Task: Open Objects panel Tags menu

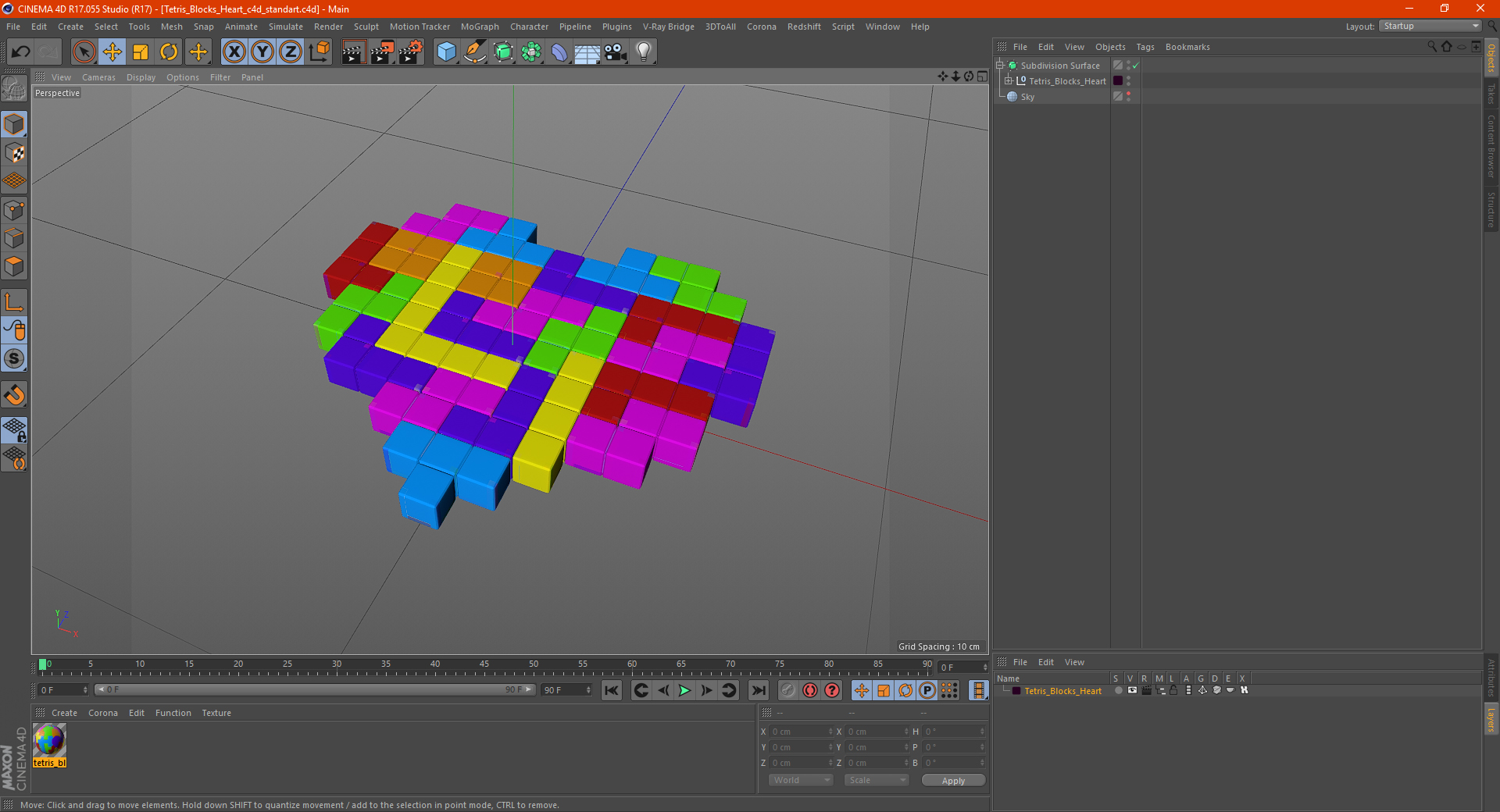Action: pyautogui.click(x=1145, y=47)
